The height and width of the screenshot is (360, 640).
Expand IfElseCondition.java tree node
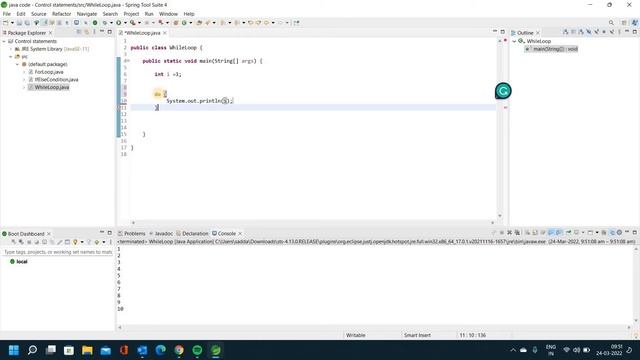24,80
